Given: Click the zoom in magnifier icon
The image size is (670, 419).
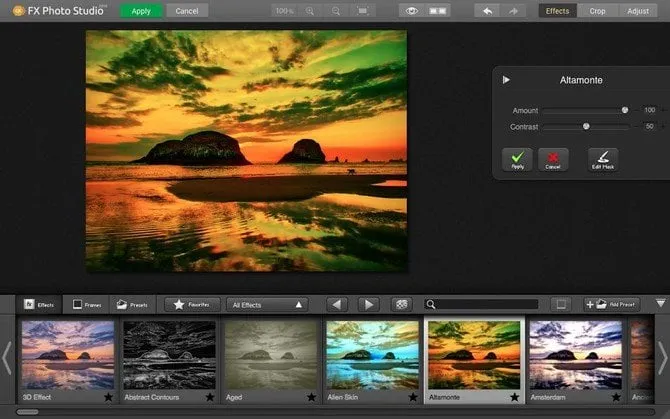Looking at the screenshot, I should pos(310,11).
